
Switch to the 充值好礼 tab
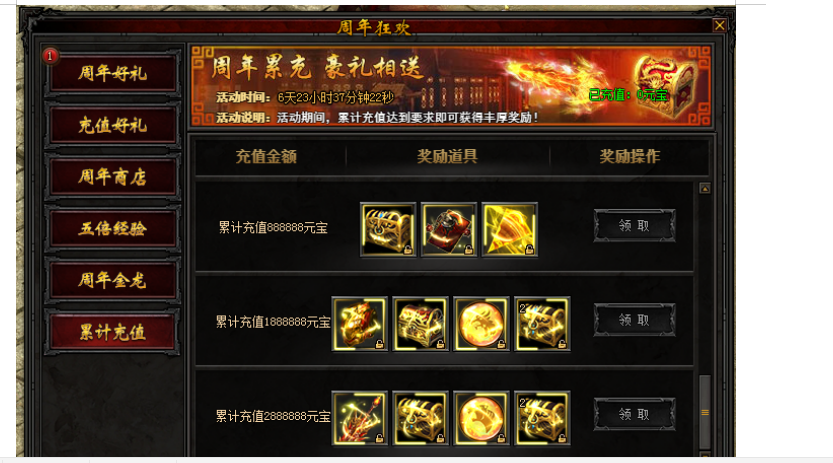pyautogui.click(x=112, y=125)
